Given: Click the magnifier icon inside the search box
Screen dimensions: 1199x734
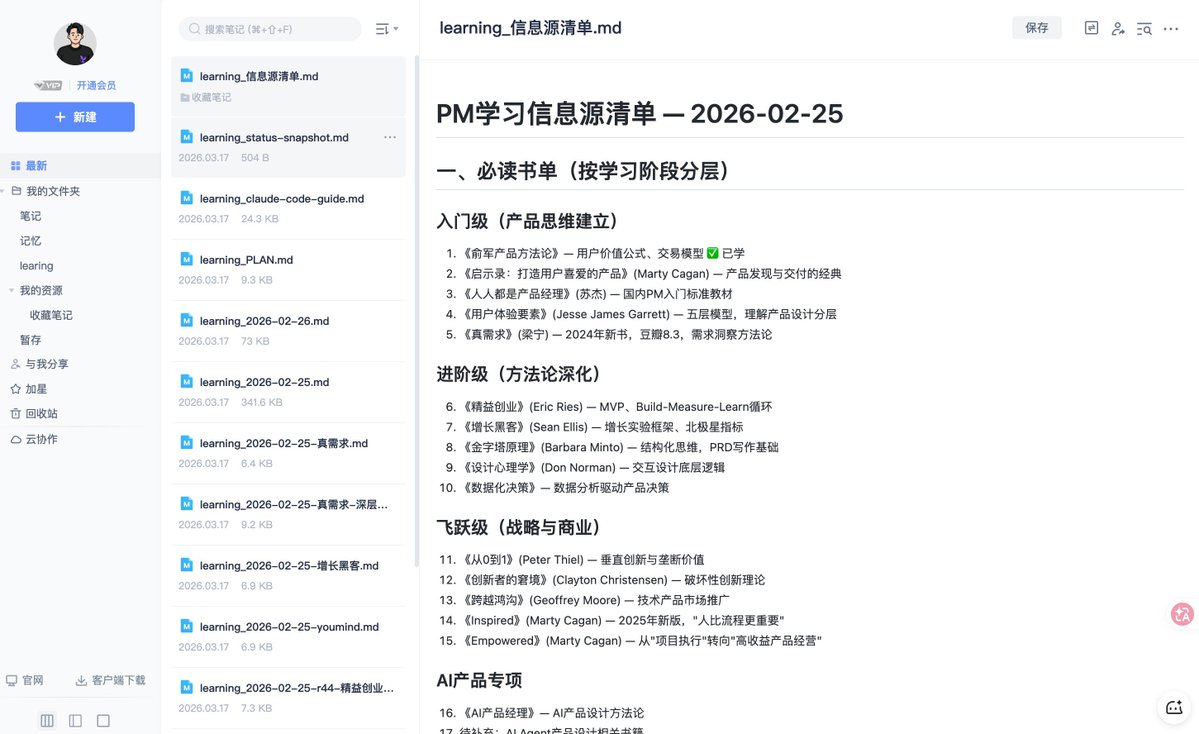Looking at the screenshot, I should click(x=194, y=29).
